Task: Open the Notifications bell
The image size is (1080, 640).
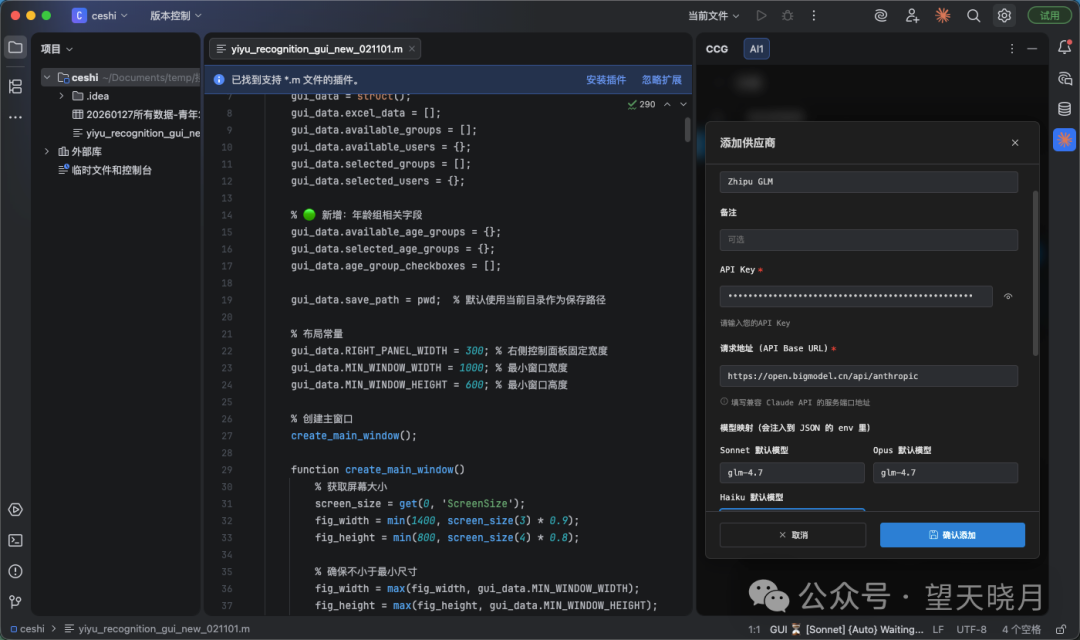Action: (1064, 47)
